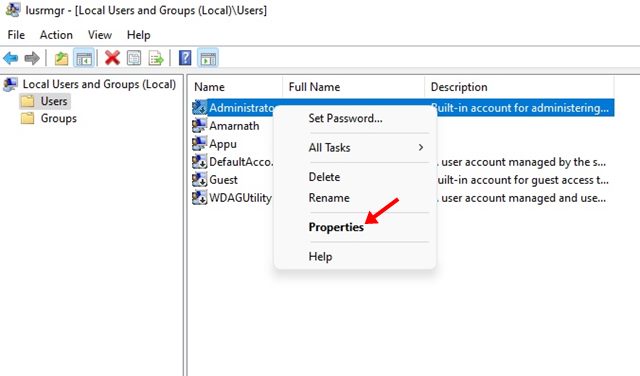The height and width of the screenshot is (376, 640).
Task: Click the lusrmgr title bar app icon
Action: pyautogui.click(x=13, y=10)
